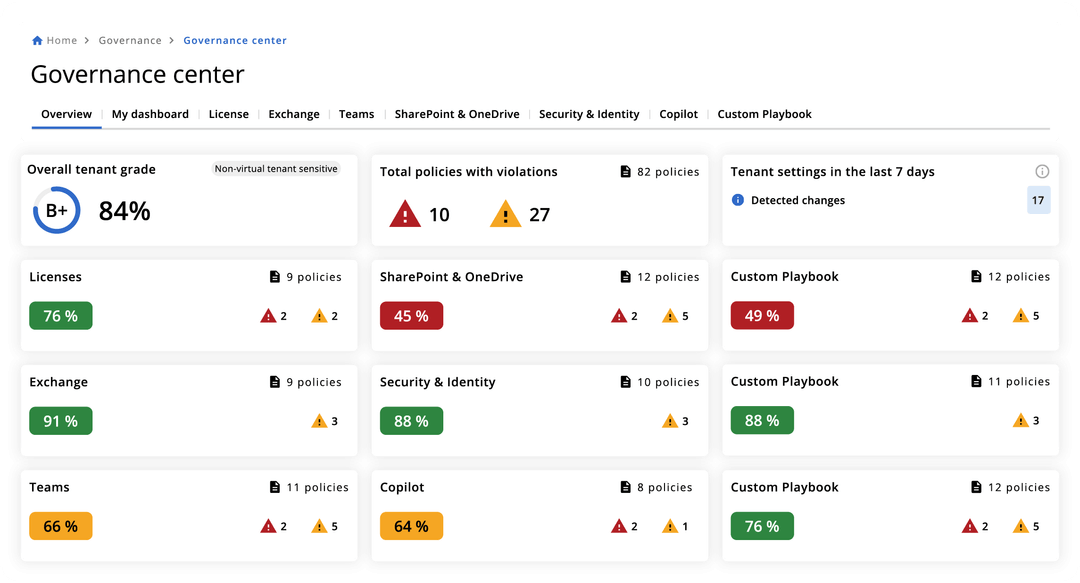Viewport: 1080px width, 583px height.
Task: Click the Home icon in the breadcrumb
Action: [x=36, y=40]
